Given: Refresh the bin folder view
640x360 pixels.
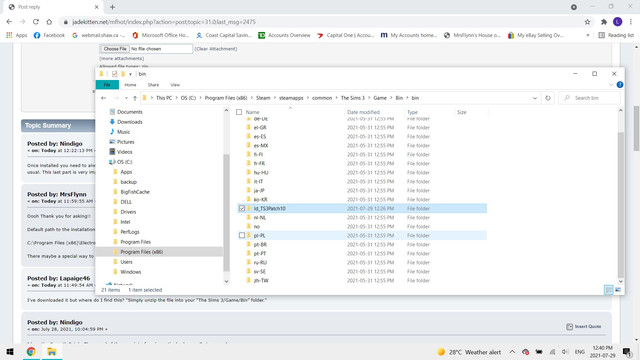Looking at the screenshot, I should tap(548, 98).
